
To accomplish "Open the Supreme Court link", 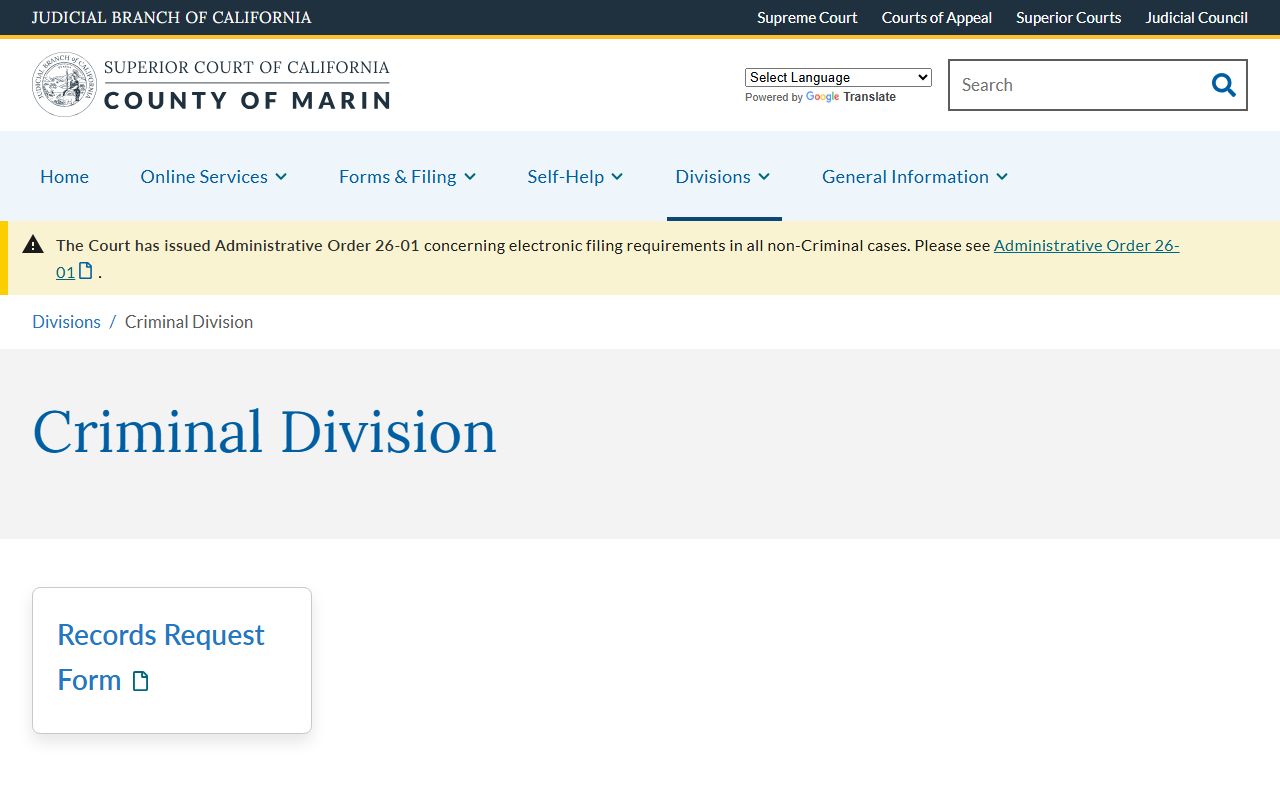I will coord(807,17).
